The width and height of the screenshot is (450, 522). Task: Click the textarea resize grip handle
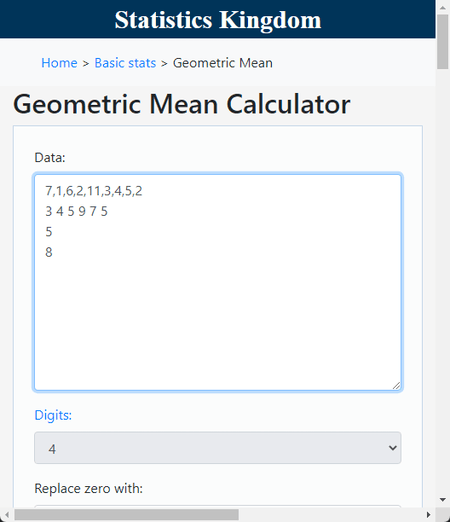coord(396,386)
